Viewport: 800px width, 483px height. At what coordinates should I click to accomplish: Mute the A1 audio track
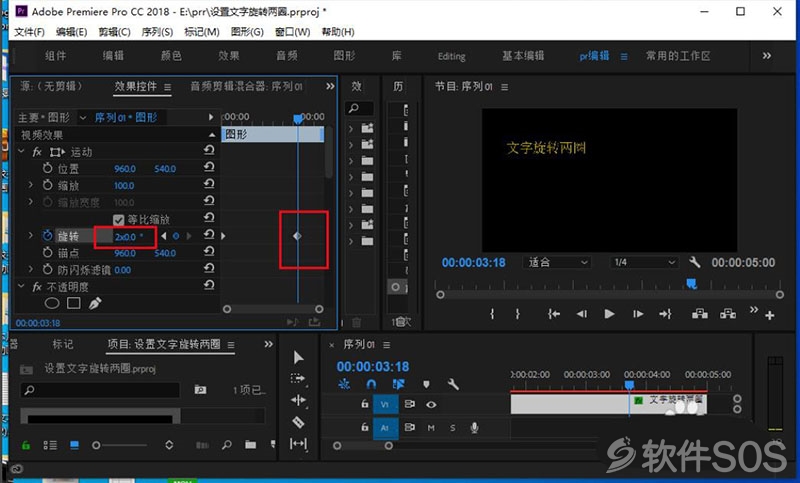(431, 427)
